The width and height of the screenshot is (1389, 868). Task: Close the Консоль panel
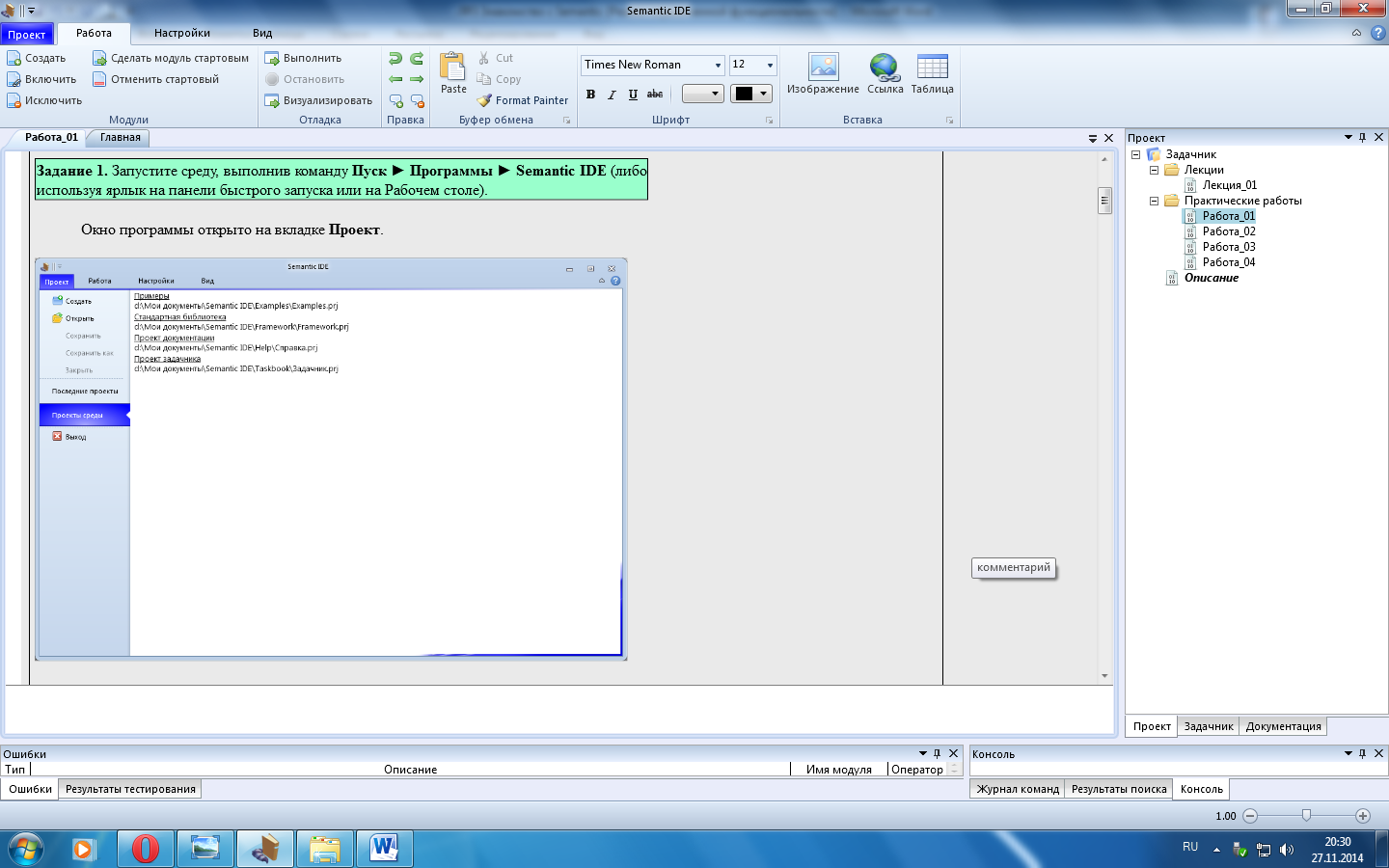pos(1378,753)
